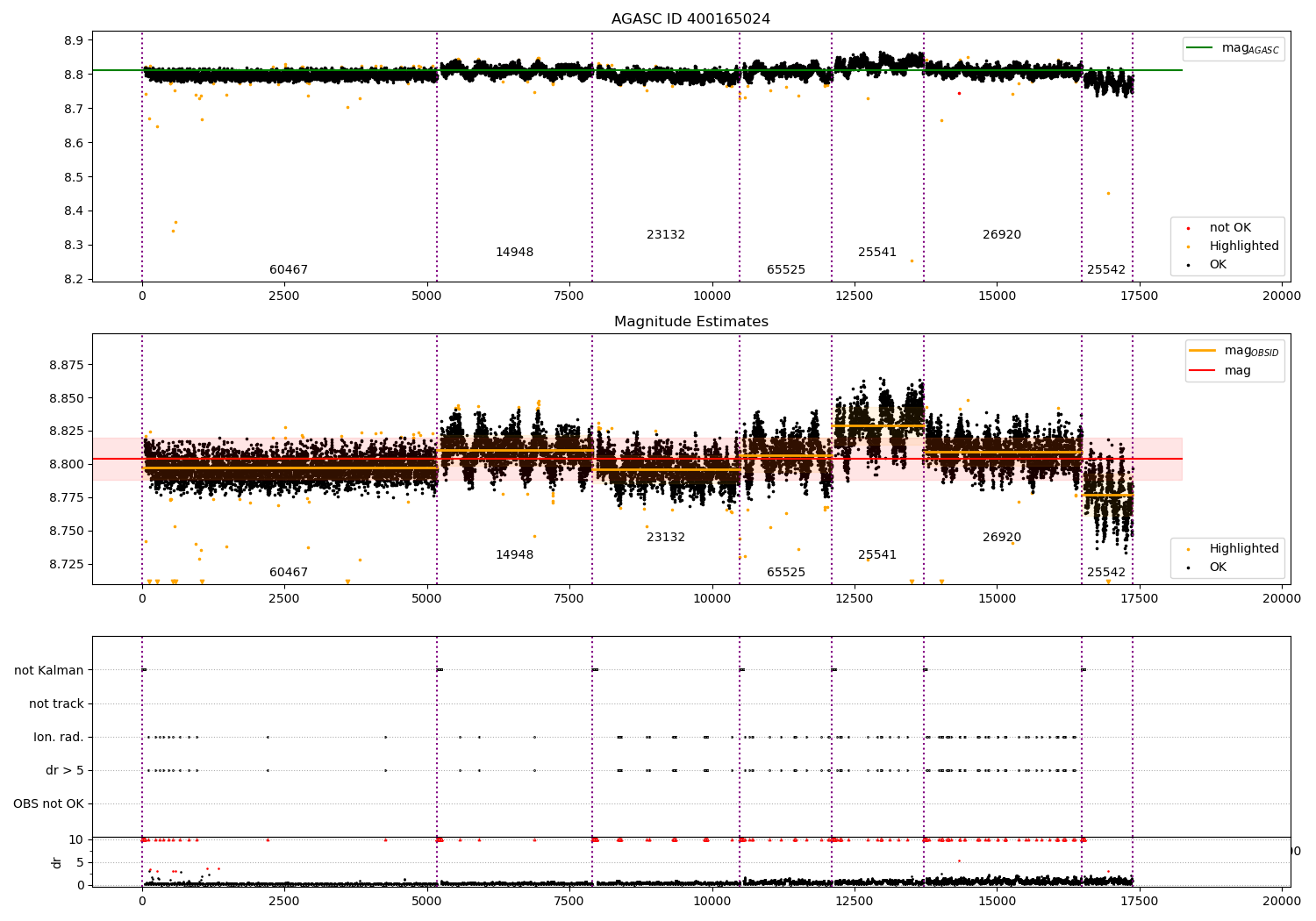Pick obsid label 14948 in Magnitude Estimates plot
Image resolution: width=1316 pixels, height=921 pixels.
[x=514, y=554]
